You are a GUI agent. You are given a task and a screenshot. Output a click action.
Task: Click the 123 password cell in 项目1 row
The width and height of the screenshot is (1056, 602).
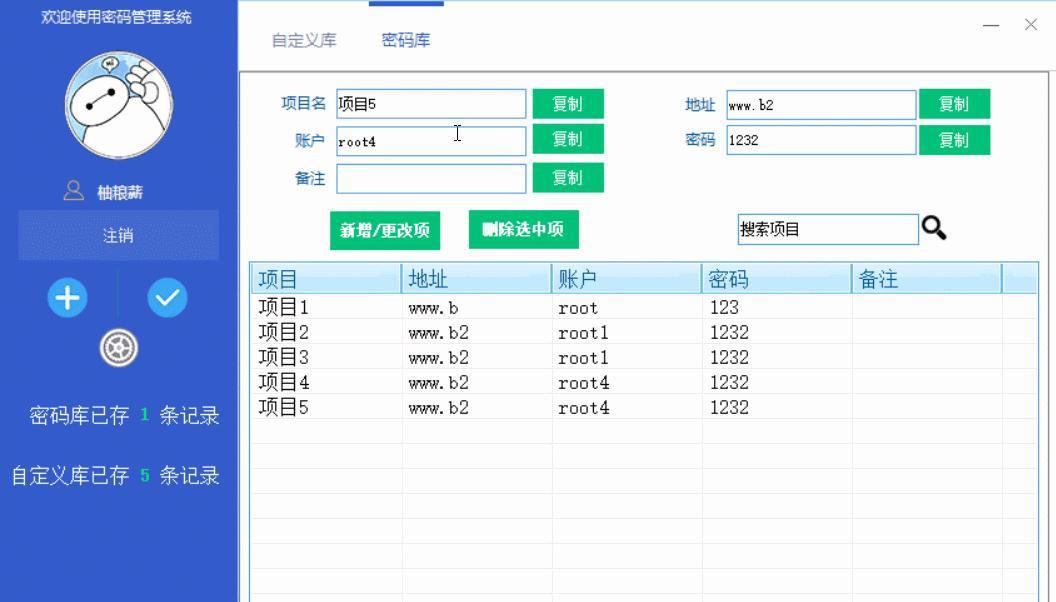pyautogui.click(x=724, y=307)
